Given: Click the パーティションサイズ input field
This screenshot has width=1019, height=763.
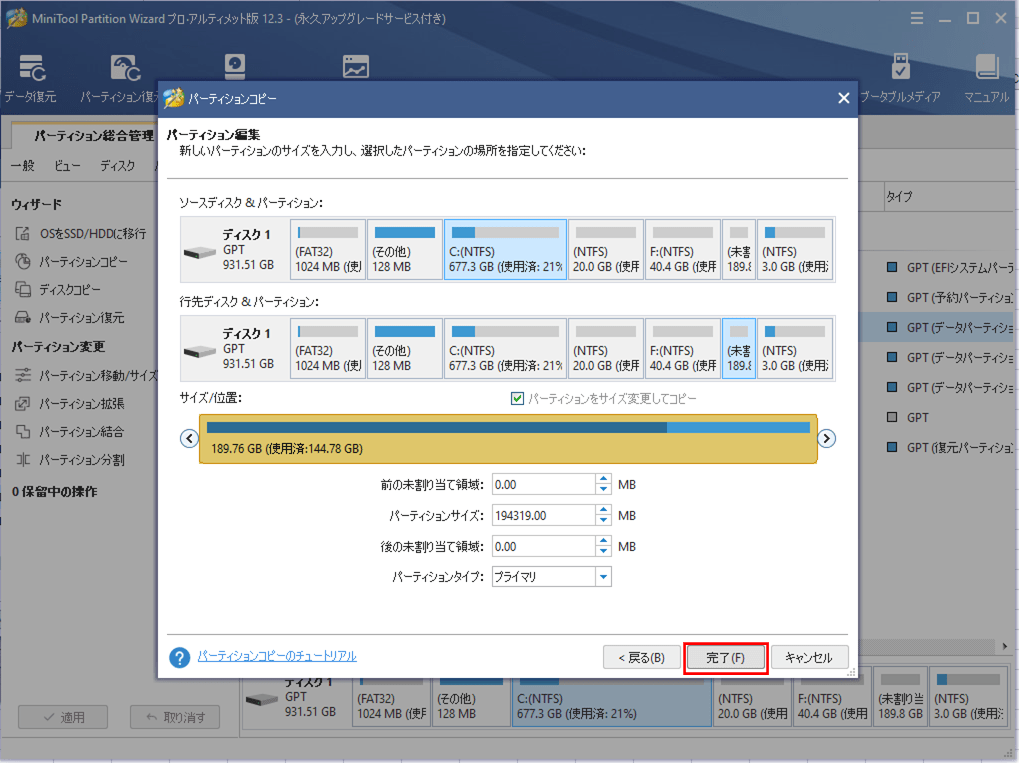Looking at the screenshot, I should coord(543,515).
